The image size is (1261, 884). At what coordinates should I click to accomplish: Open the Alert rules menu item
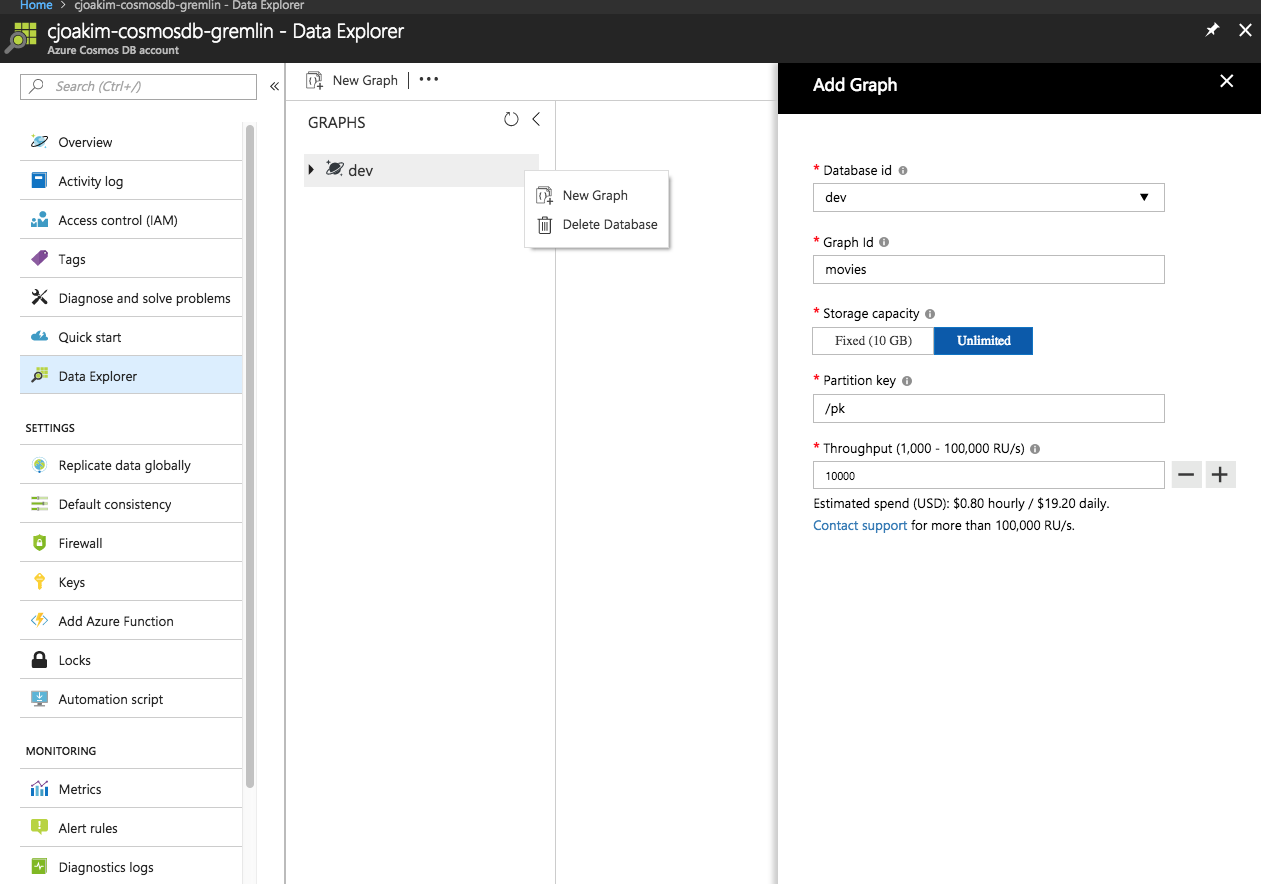(131, 828)
